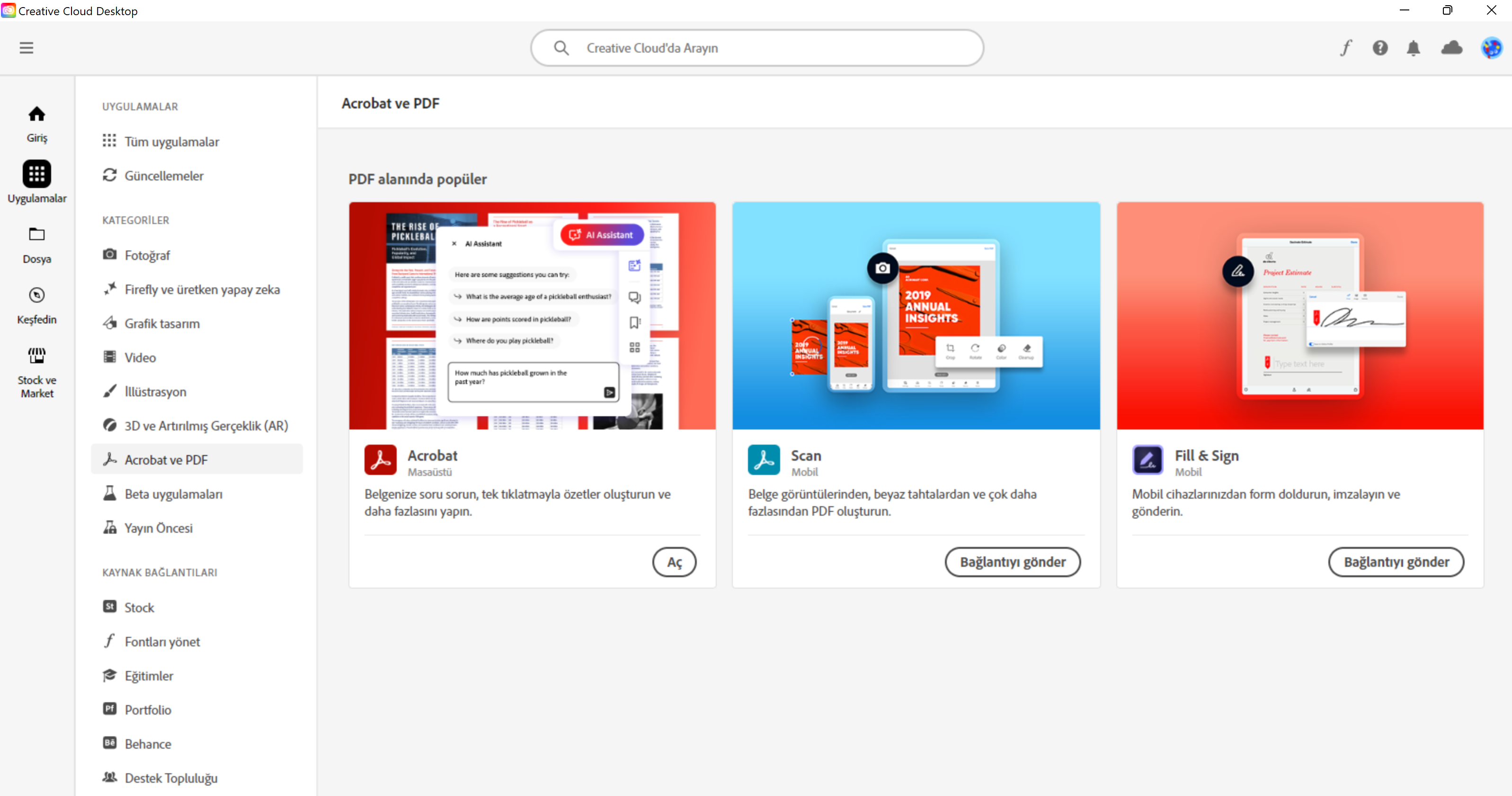Select Güncellemeler in sidebar
Viewport: 1512px width, 796px height.
164,176
